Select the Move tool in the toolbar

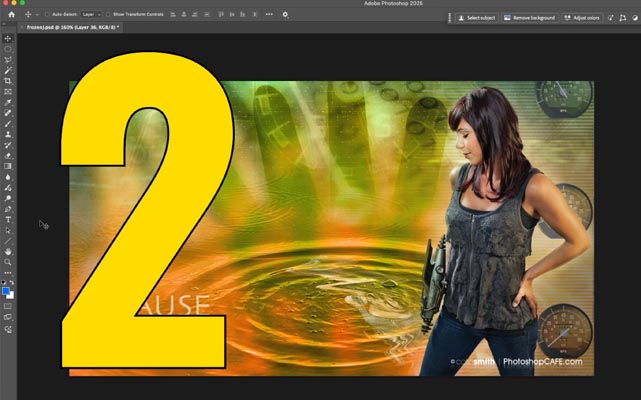(8, 38)
